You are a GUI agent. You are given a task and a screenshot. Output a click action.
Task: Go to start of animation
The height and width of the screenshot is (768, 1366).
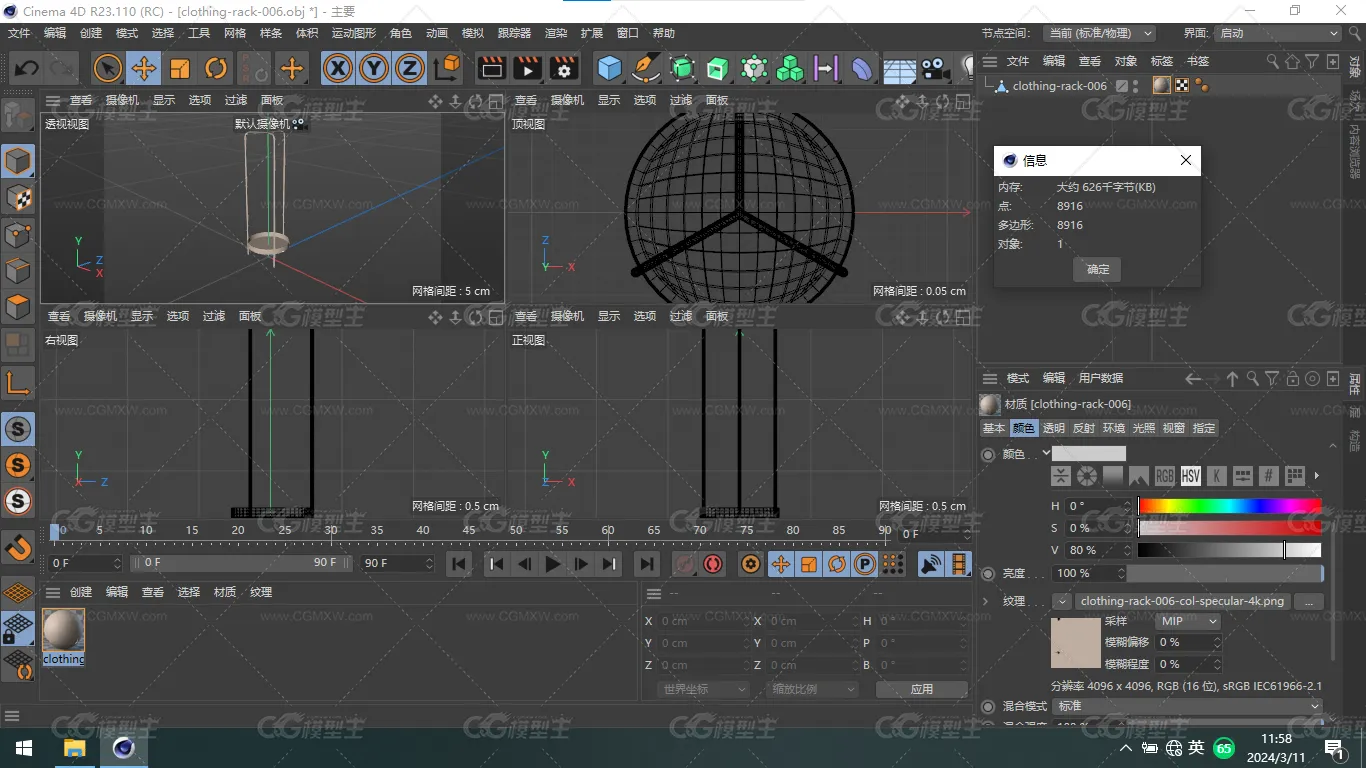(x=459, y=564)
